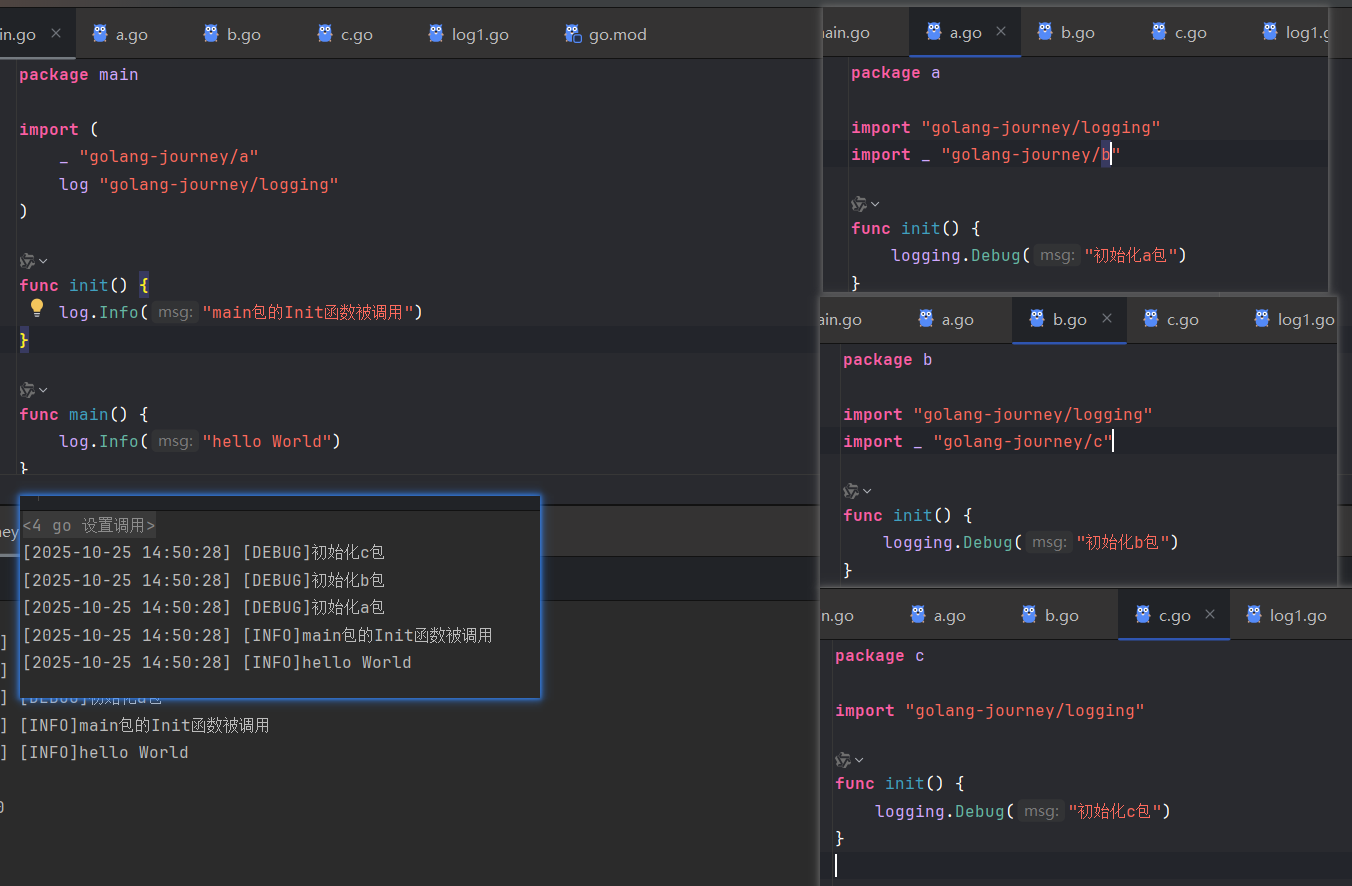The width and height of the screenshot is (1352, 886).
Task: Open the chevron dropdown above init in package c
Action: coord(859,760)
